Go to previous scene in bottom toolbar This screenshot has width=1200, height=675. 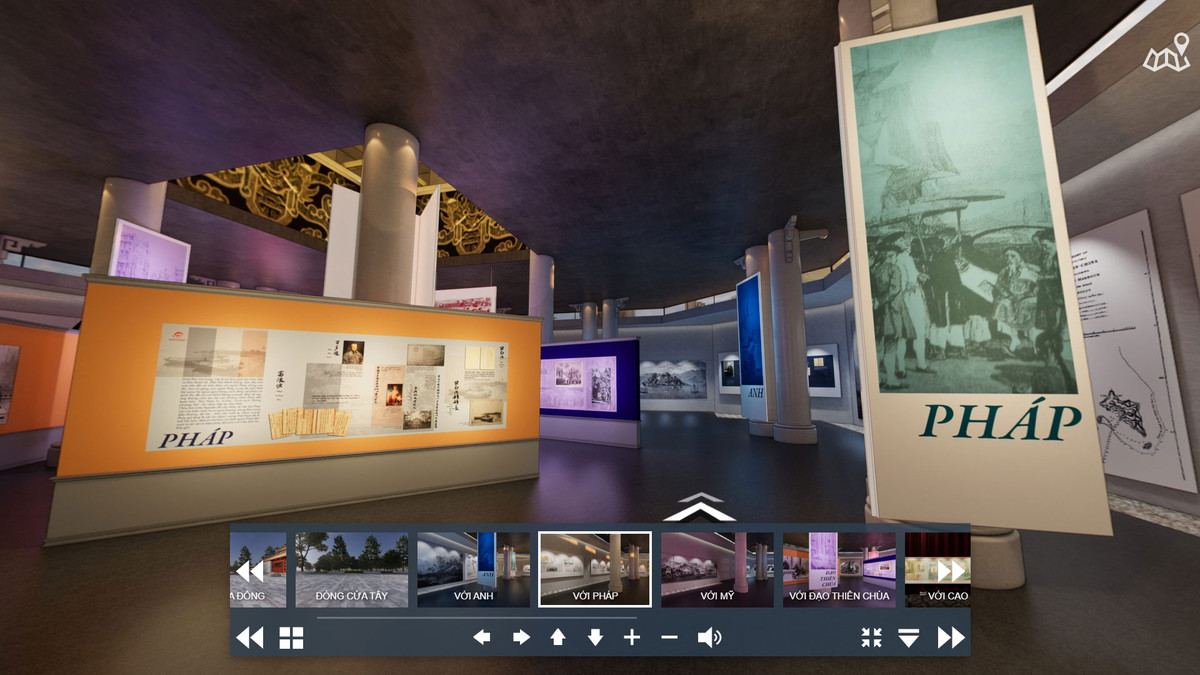click(249, 637)
